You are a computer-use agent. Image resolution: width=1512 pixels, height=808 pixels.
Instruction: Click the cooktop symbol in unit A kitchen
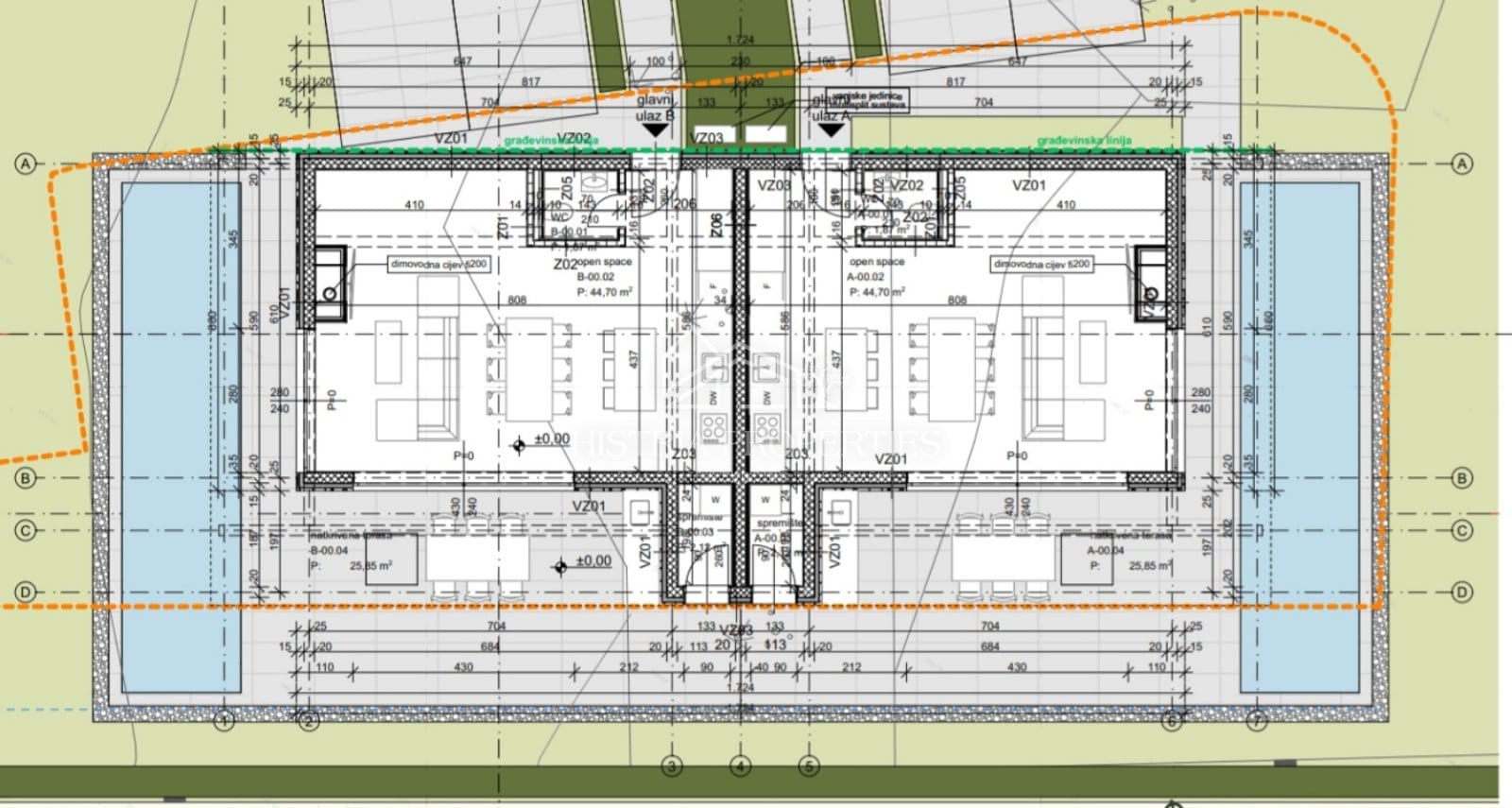tap(766, 424)
